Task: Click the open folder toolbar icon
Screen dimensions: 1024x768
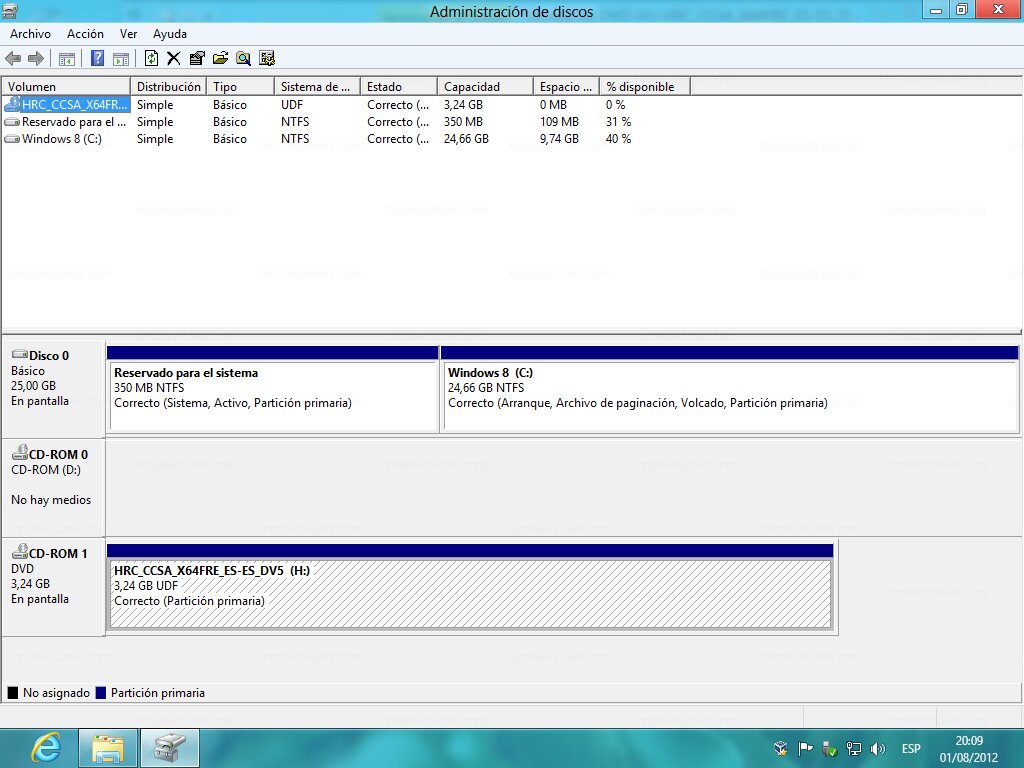Action: tap(220, 58)
